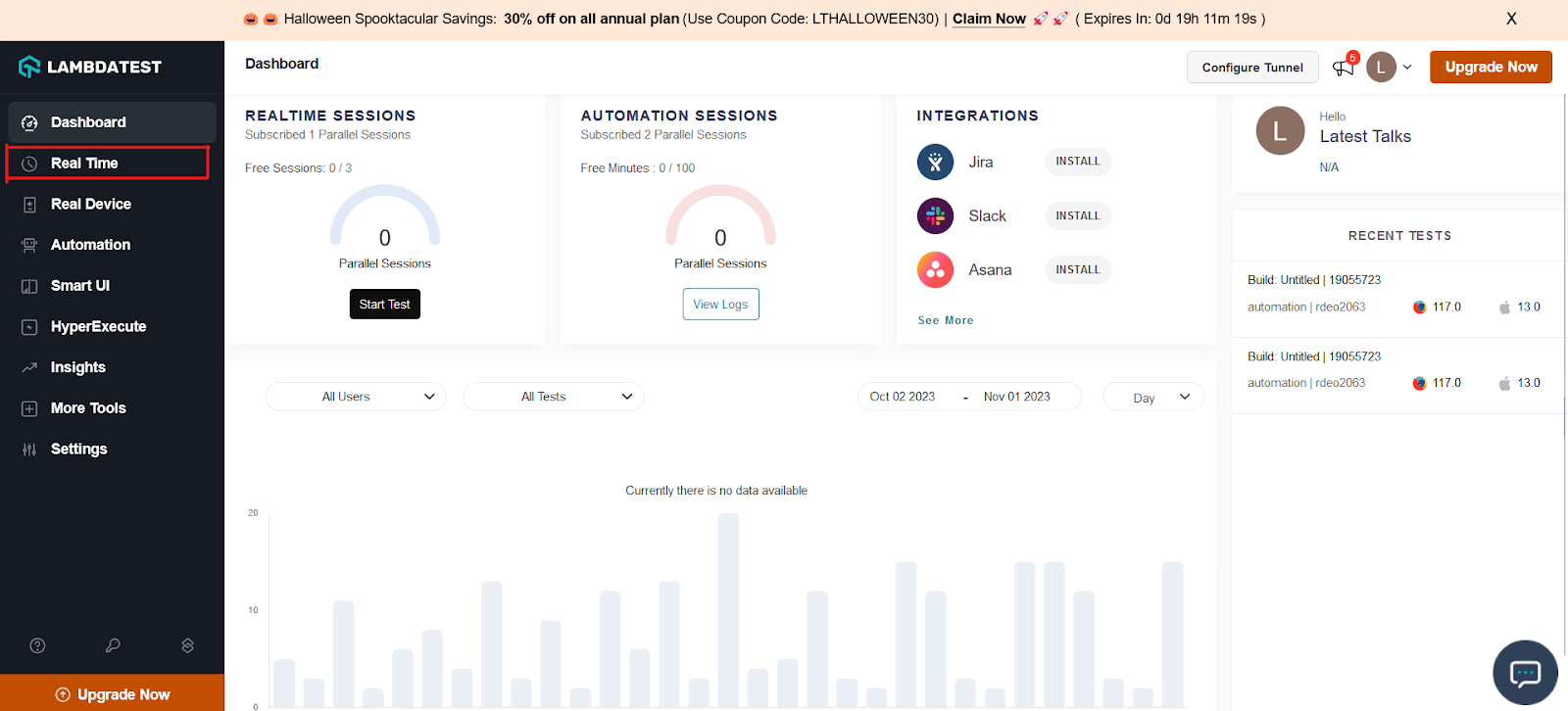Dismiss the Halloween promotion banner

[1511, 19]
